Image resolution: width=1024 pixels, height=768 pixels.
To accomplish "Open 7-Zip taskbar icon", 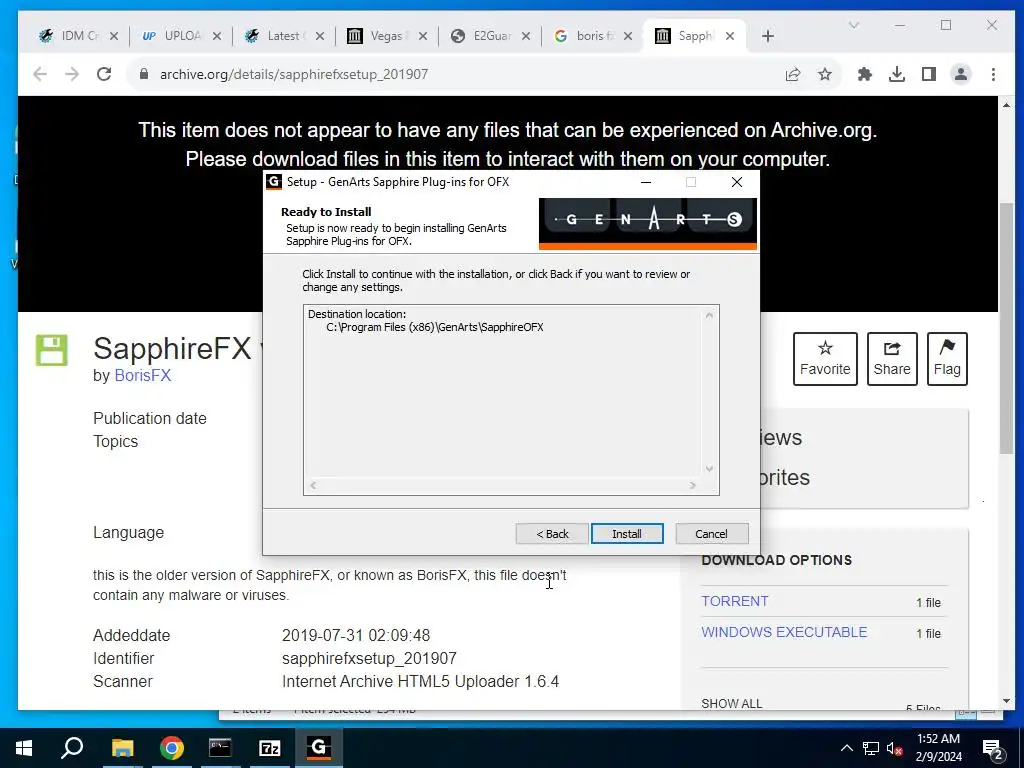I will (x=270, y=748).
